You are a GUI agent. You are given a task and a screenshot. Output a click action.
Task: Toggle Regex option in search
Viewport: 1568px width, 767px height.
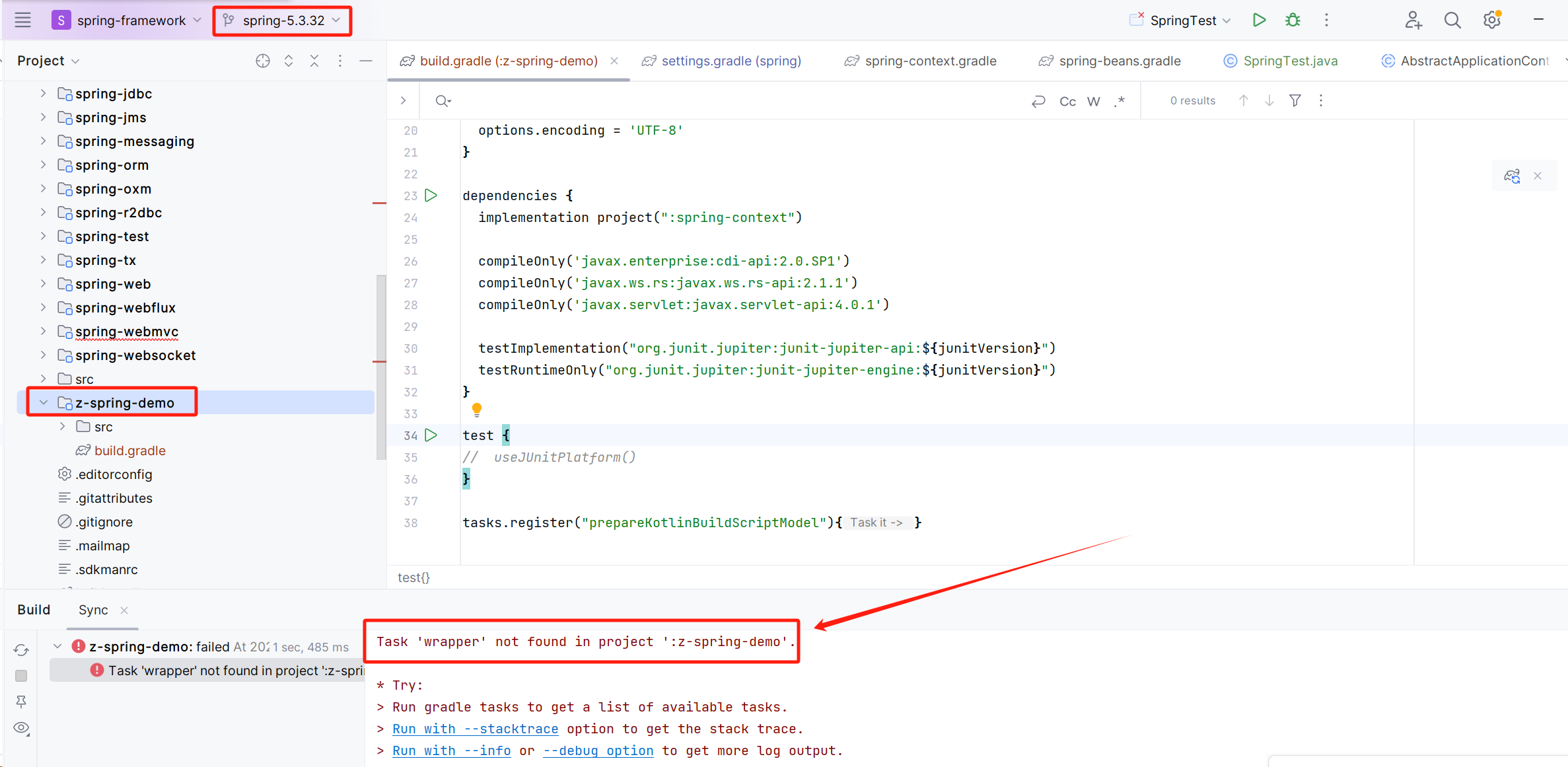pos(1120,101)
